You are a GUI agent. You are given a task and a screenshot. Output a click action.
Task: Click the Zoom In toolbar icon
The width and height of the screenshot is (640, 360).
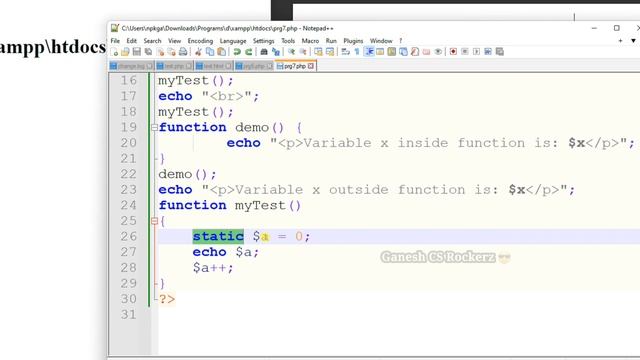coord(291,52)
